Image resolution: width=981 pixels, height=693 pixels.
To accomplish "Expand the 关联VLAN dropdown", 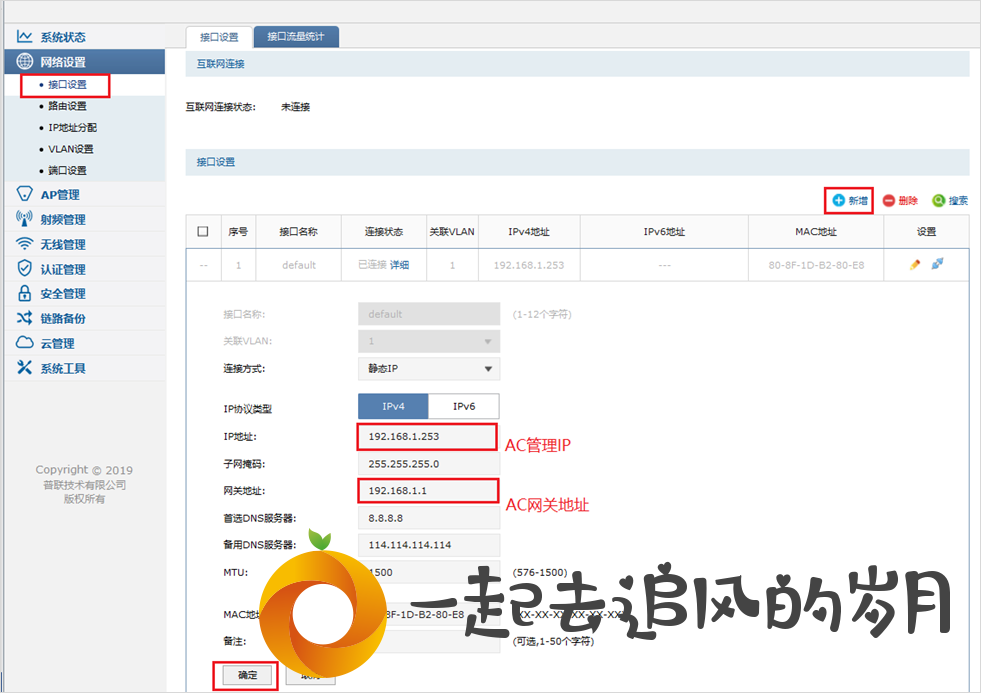I will point(429,341).
